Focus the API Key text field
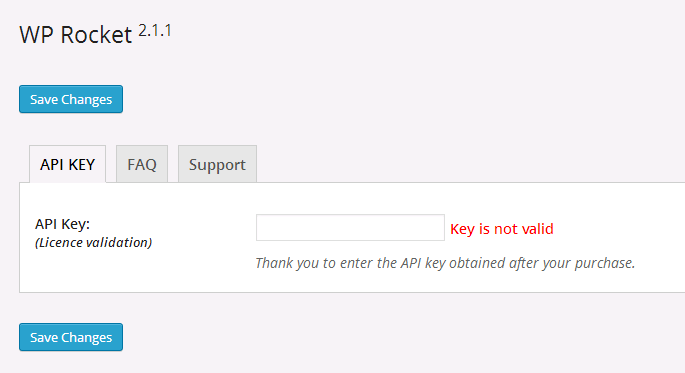 350,228
